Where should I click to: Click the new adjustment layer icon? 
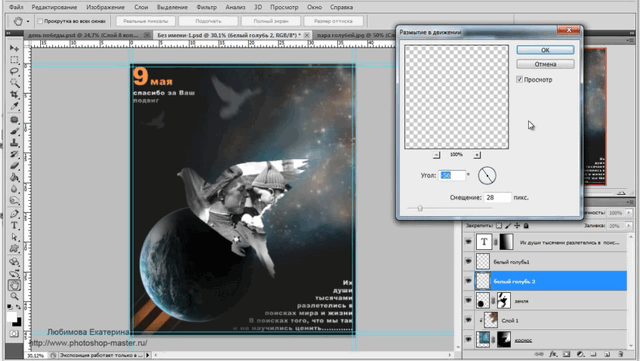click(580, 354)
